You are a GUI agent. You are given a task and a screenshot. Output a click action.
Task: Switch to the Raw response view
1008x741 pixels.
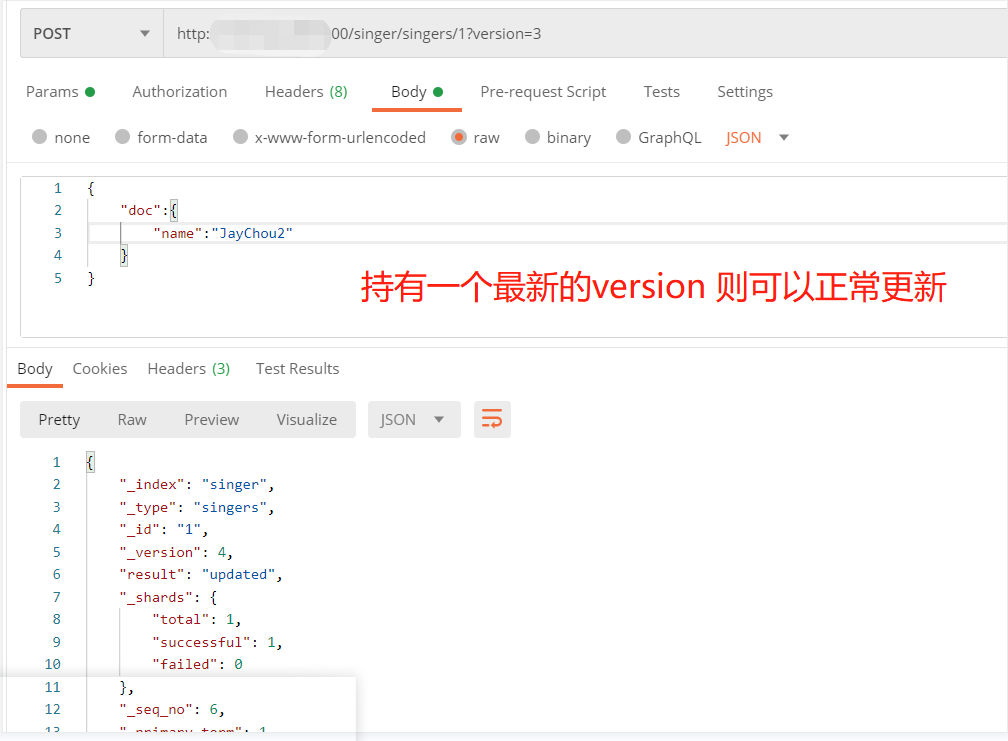[x=132, y=420]
